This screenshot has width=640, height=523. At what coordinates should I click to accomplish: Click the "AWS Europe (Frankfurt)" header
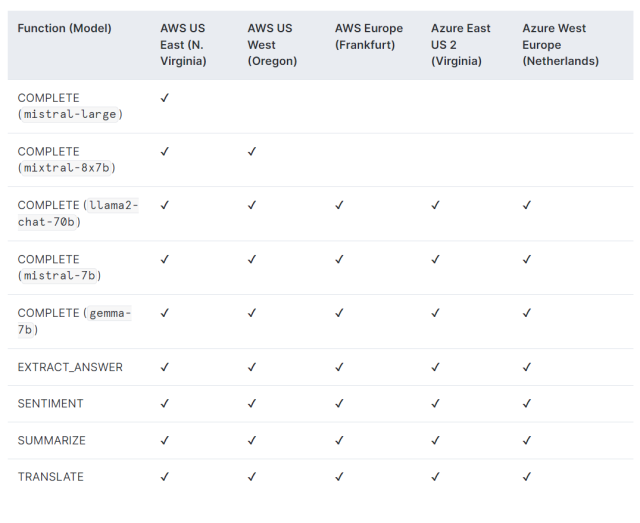coord(369,36)
